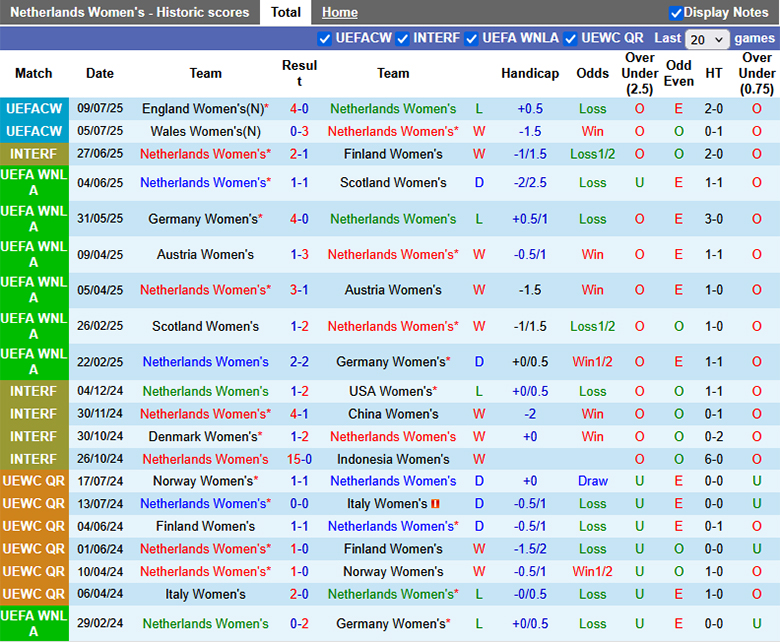
Task: Click the Over Under (0.75) column header
Action: click(757, 74)
